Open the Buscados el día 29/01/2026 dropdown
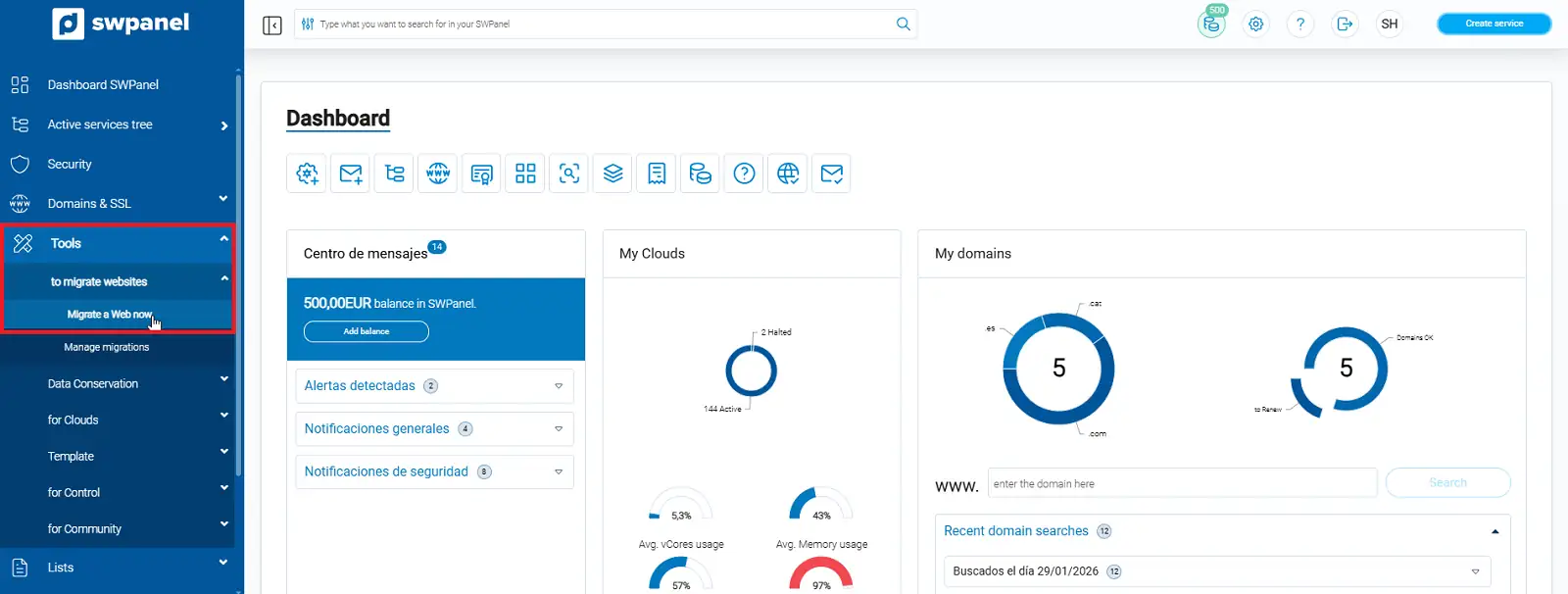 (1475, 571)
